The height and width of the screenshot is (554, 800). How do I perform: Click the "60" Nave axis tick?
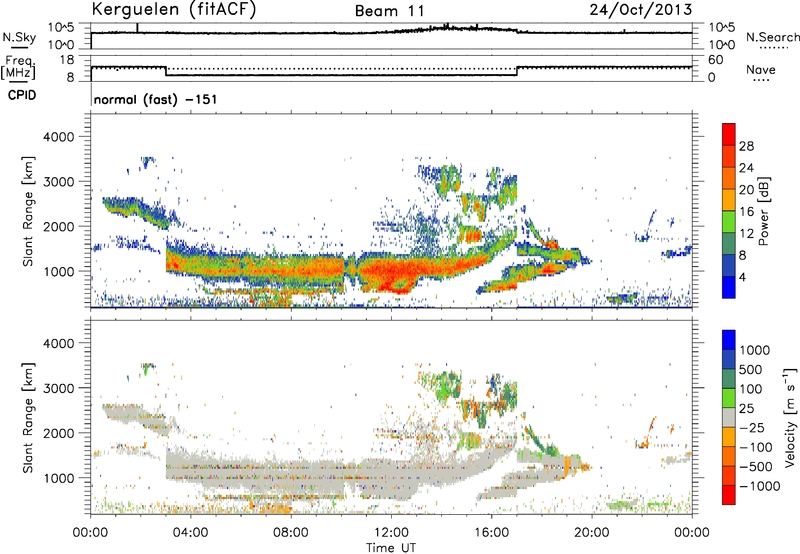coord(716,60)
